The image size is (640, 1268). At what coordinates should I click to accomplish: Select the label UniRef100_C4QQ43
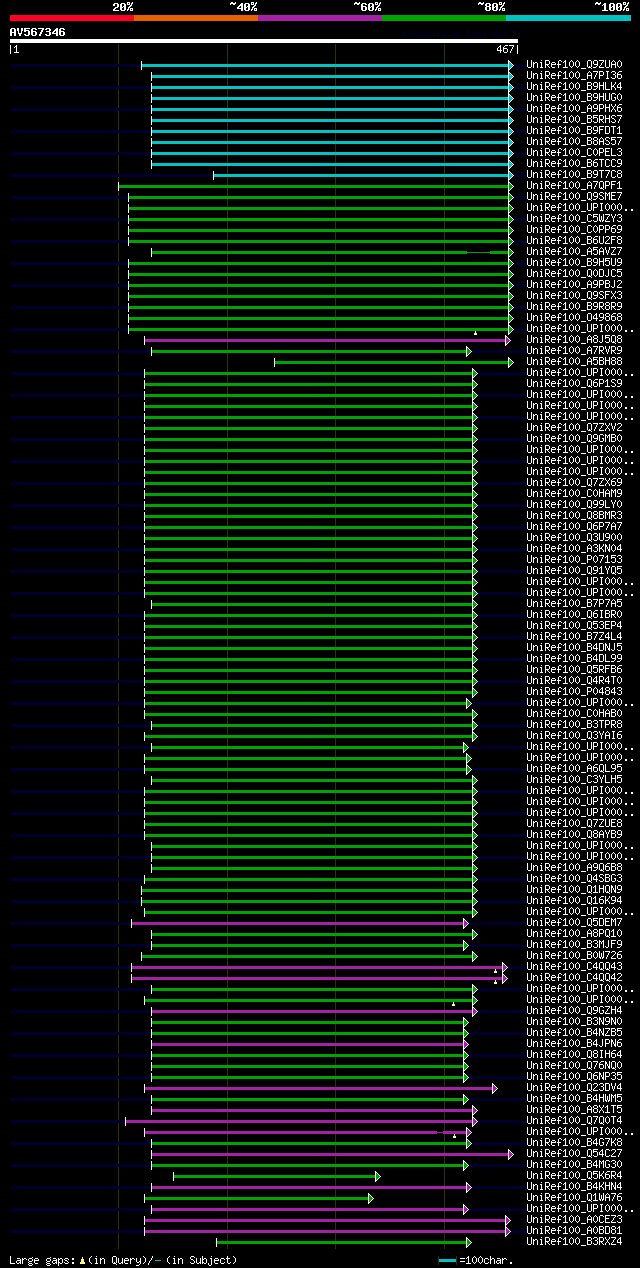click(x=574, y=967)
